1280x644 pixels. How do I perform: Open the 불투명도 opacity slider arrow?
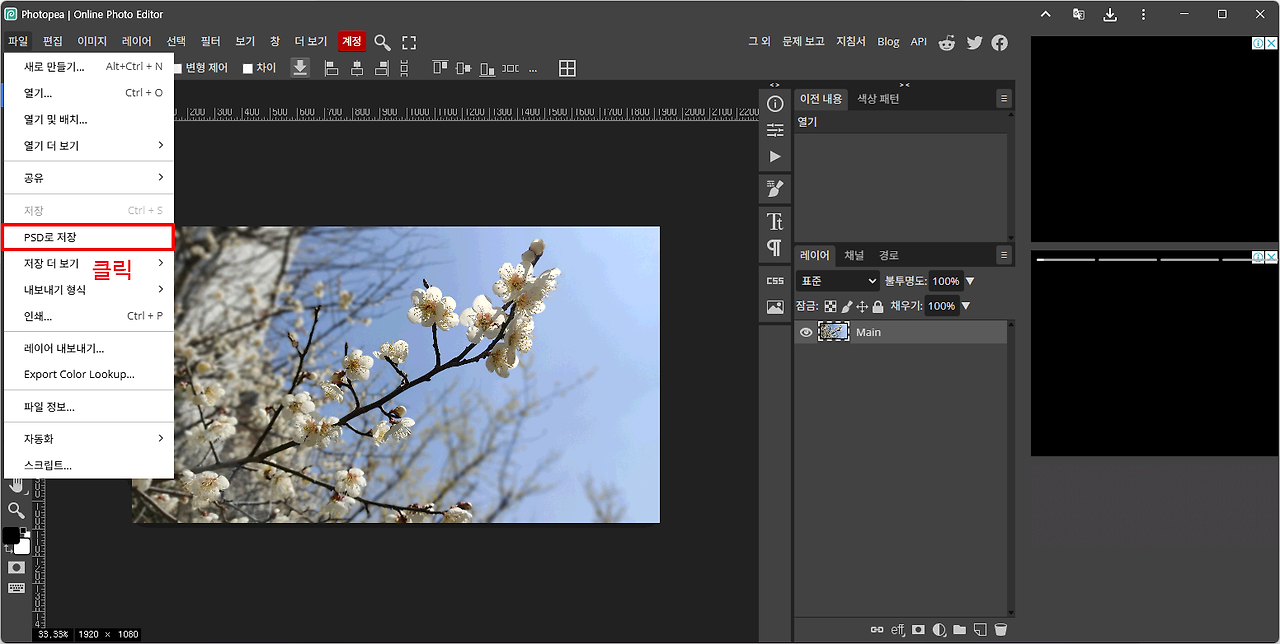click(969, 281)
